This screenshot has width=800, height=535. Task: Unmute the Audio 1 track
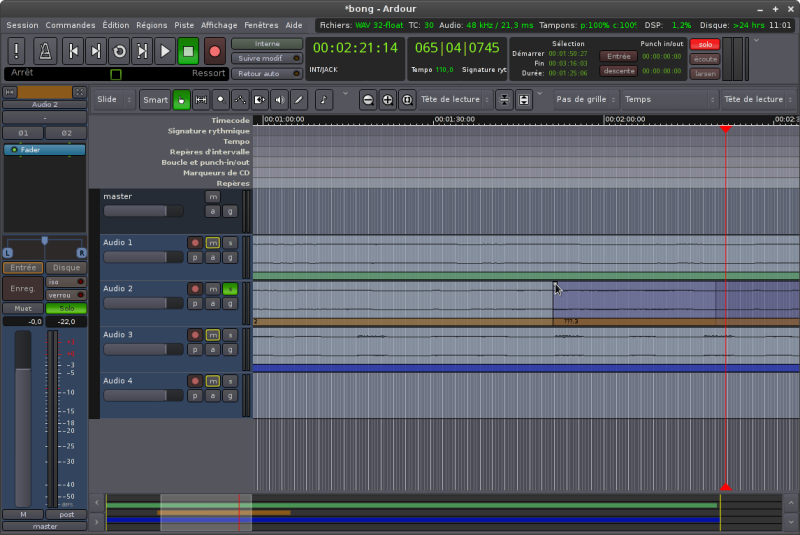point(212,243)
